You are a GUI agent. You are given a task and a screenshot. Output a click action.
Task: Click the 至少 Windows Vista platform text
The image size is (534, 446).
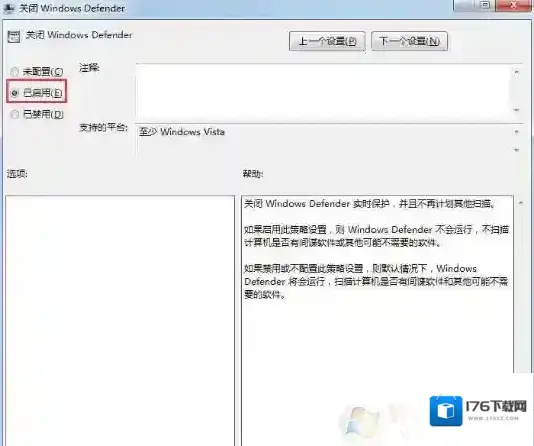click(x=182, y=132)
